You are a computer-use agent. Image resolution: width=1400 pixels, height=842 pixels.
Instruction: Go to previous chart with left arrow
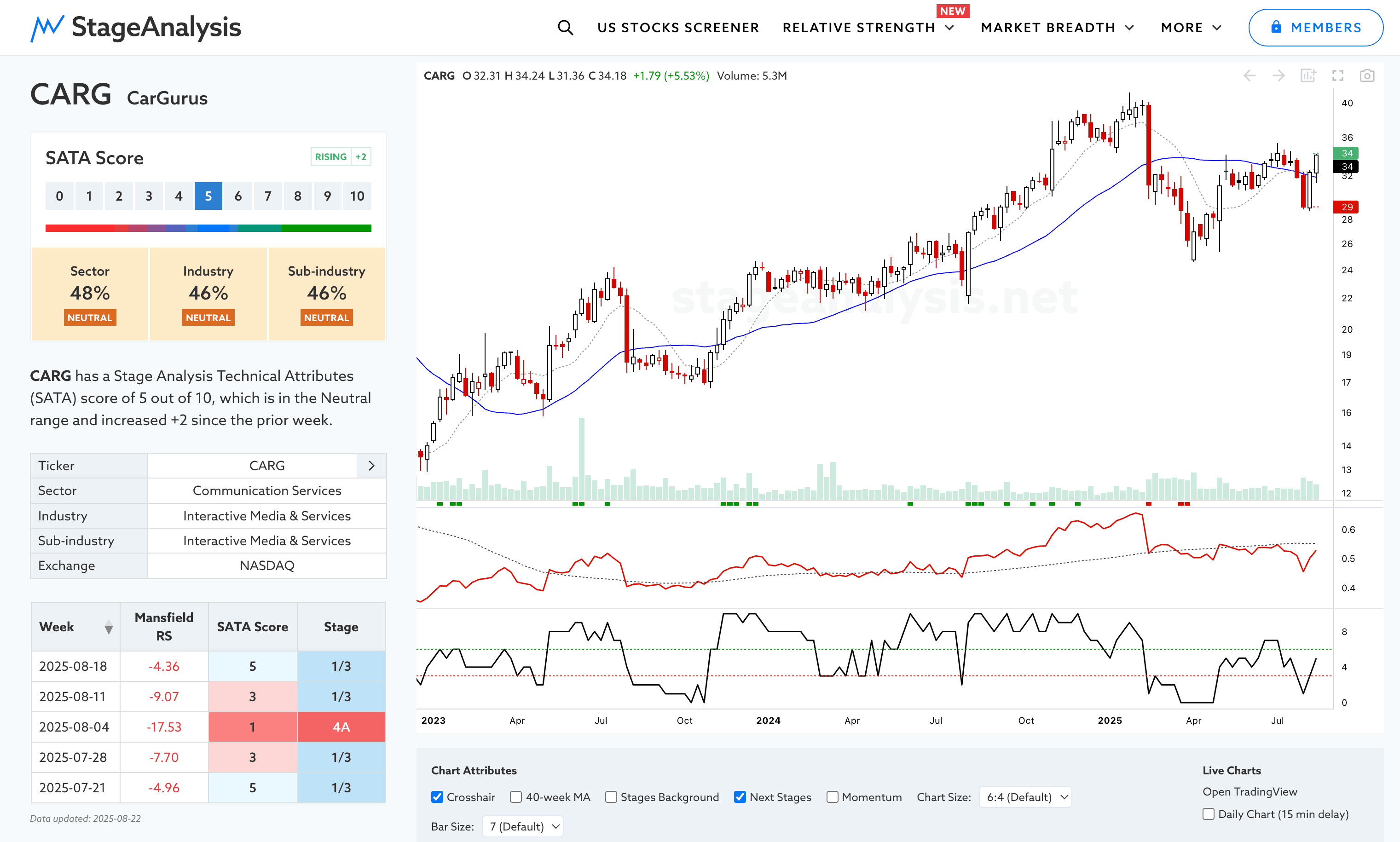point(1249,75)
